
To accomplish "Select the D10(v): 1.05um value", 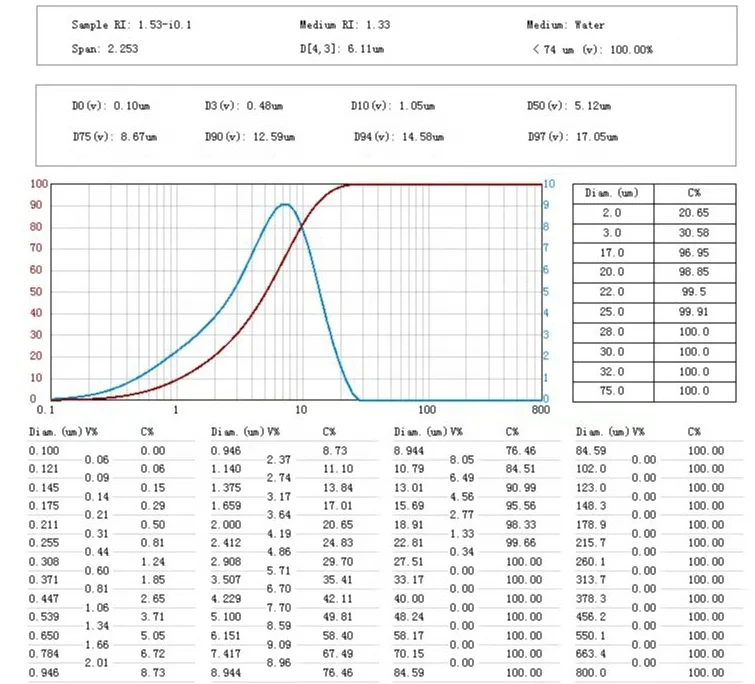I will (393, 106).
